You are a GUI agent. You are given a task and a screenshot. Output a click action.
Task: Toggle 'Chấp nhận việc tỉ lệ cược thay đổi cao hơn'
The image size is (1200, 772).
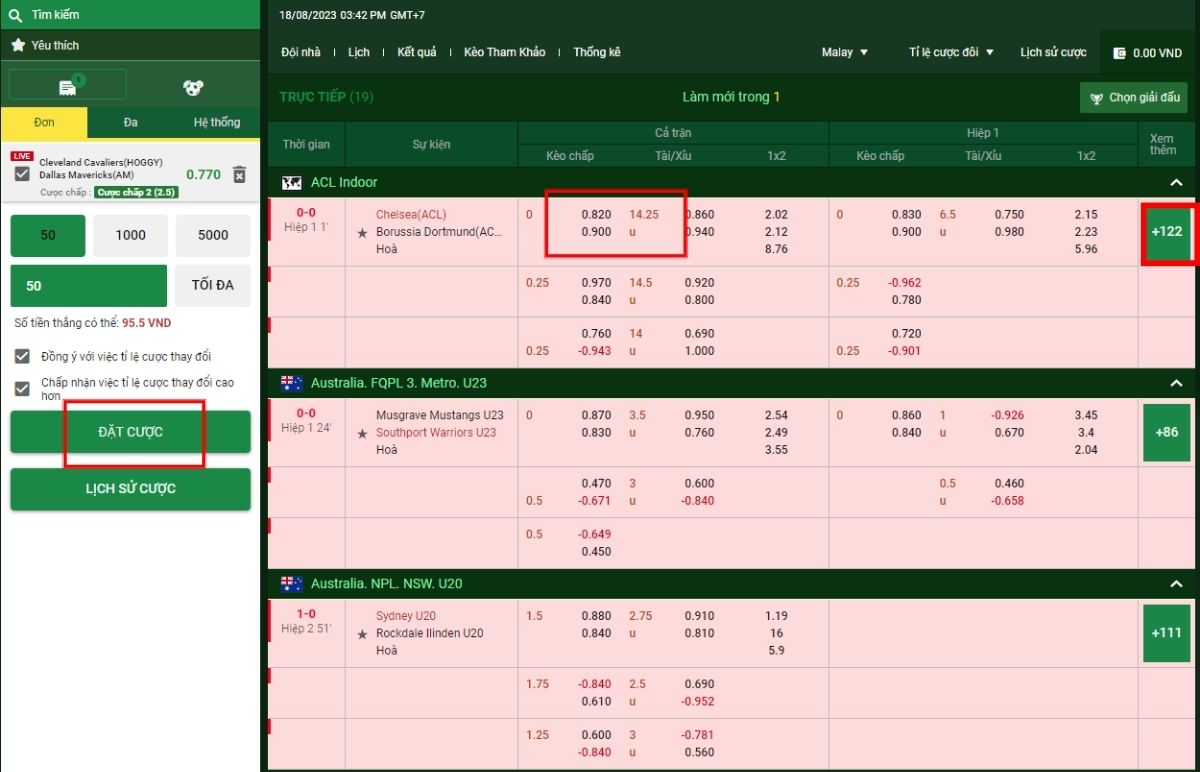pos(22,389)
